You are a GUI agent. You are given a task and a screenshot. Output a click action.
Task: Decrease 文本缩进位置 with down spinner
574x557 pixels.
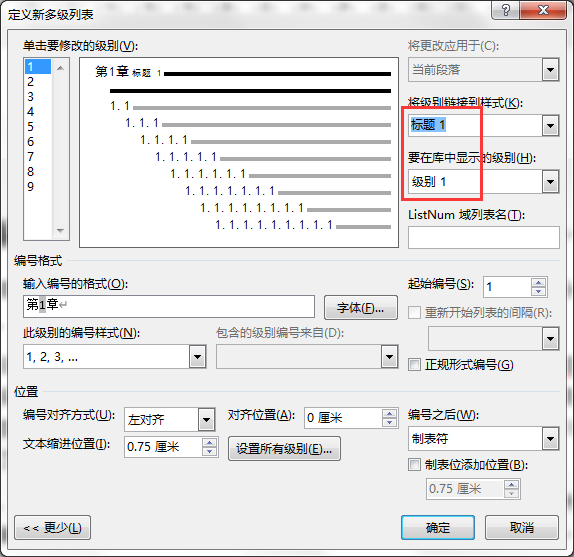click(209, 451)
